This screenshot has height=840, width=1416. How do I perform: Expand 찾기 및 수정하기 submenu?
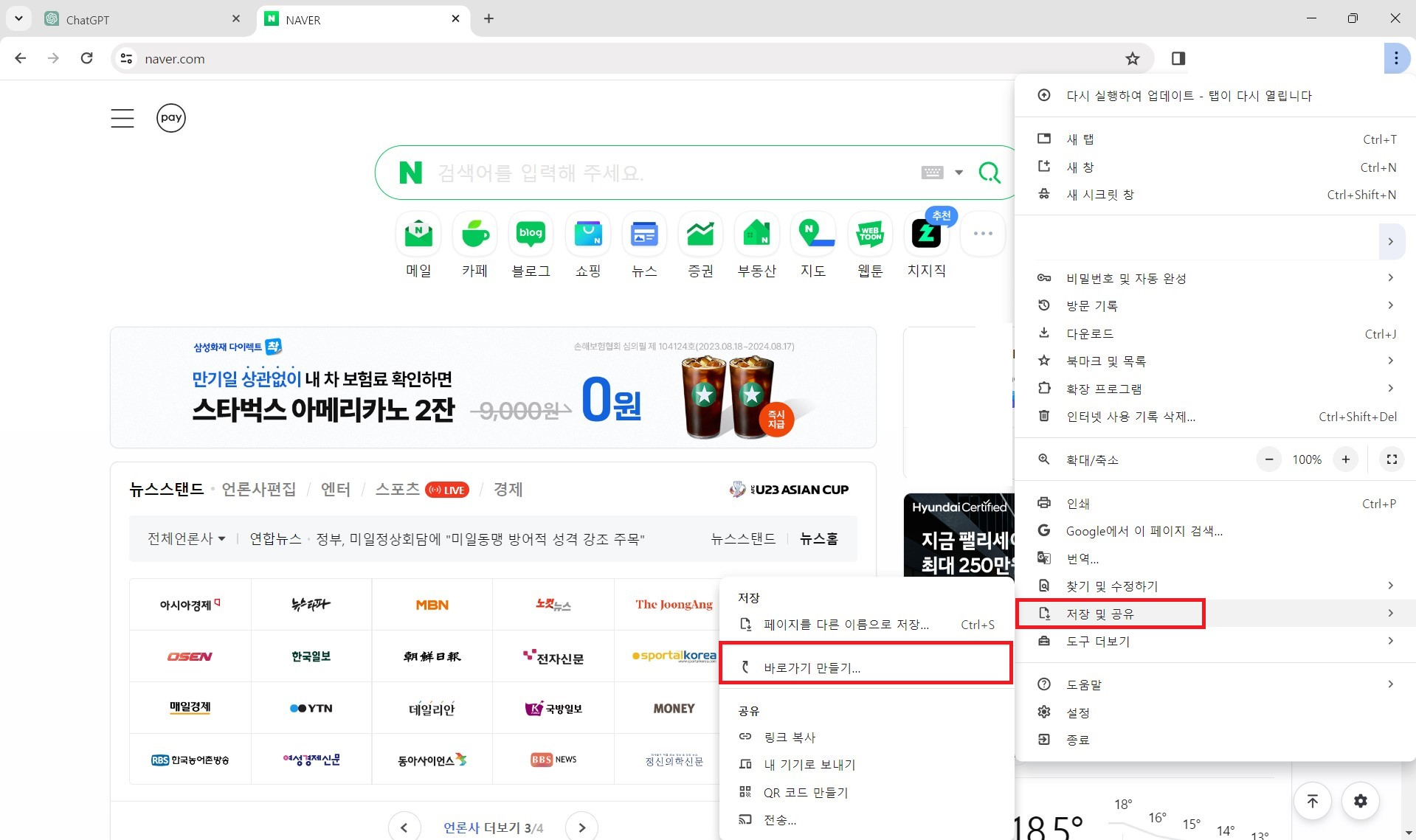1215,586
